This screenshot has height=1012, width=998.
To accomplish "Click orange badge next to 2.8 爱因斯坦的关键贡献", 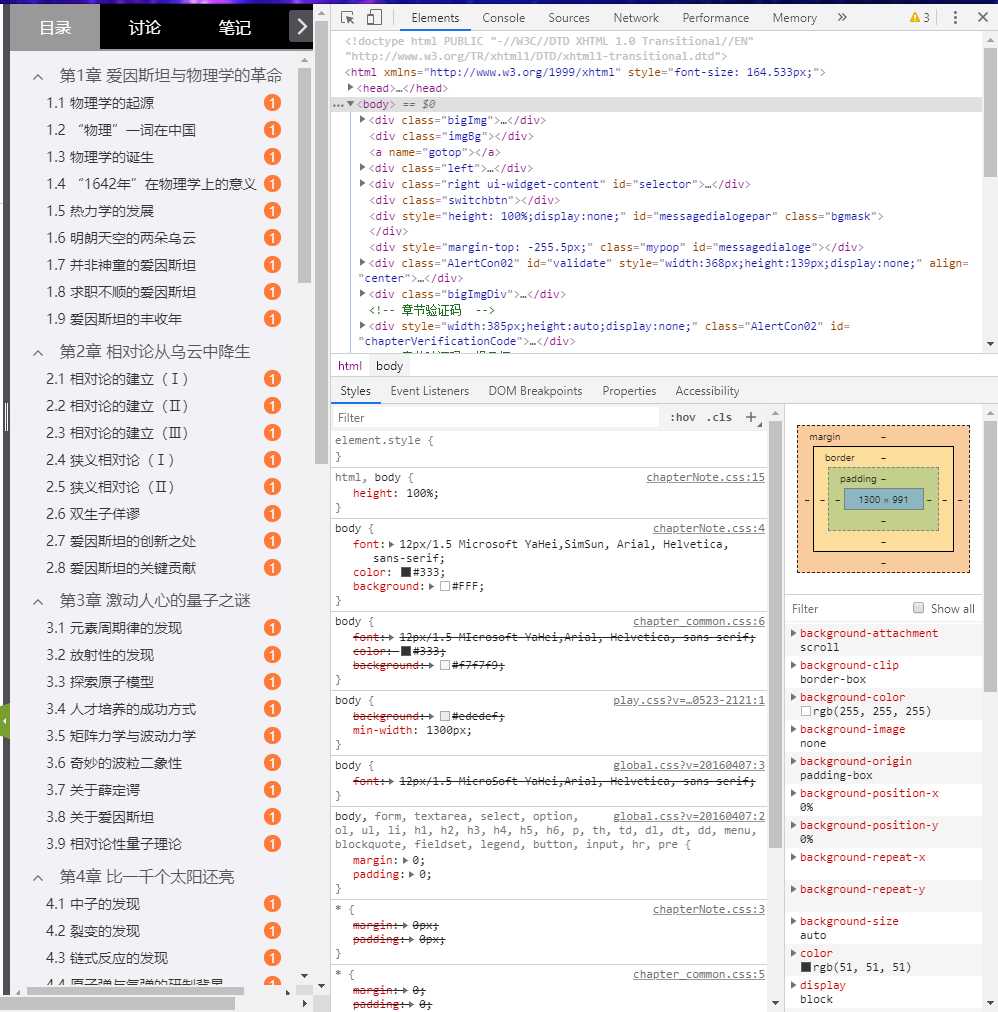I will 272,568.
